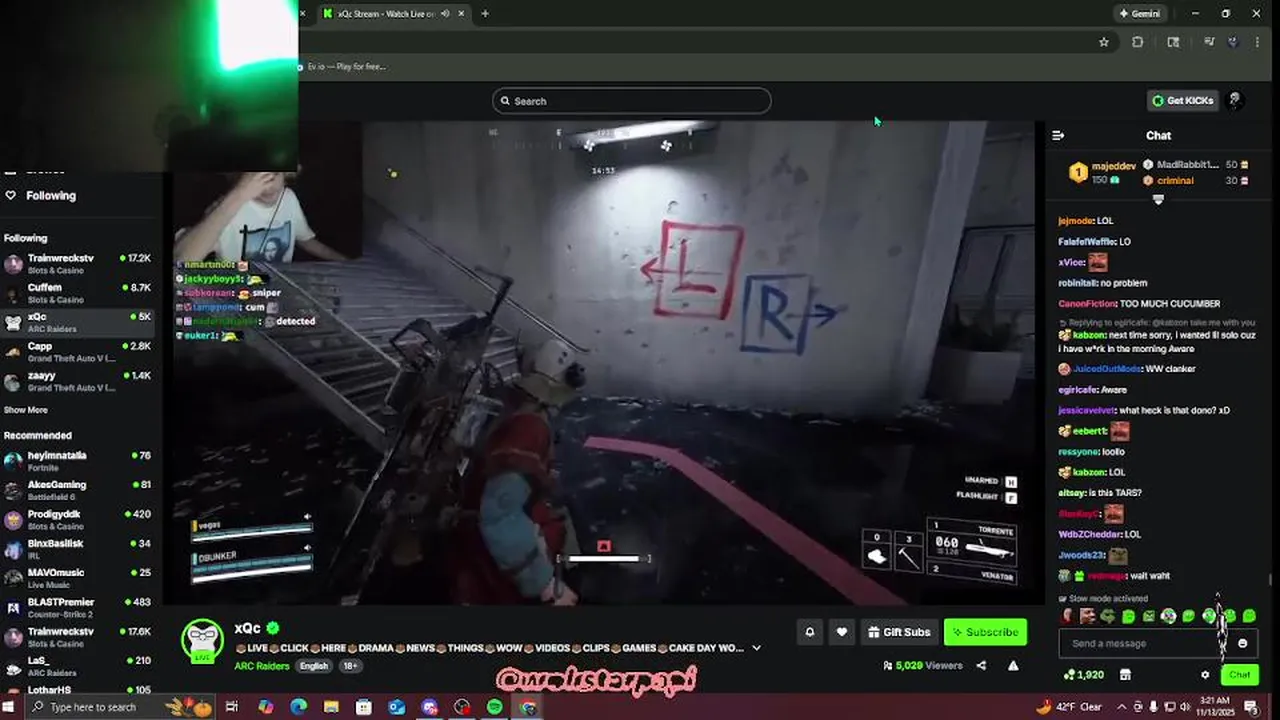1280x720 pixels.
Task: Open MAVOmusic recommended channel
Action: point(80,578)
